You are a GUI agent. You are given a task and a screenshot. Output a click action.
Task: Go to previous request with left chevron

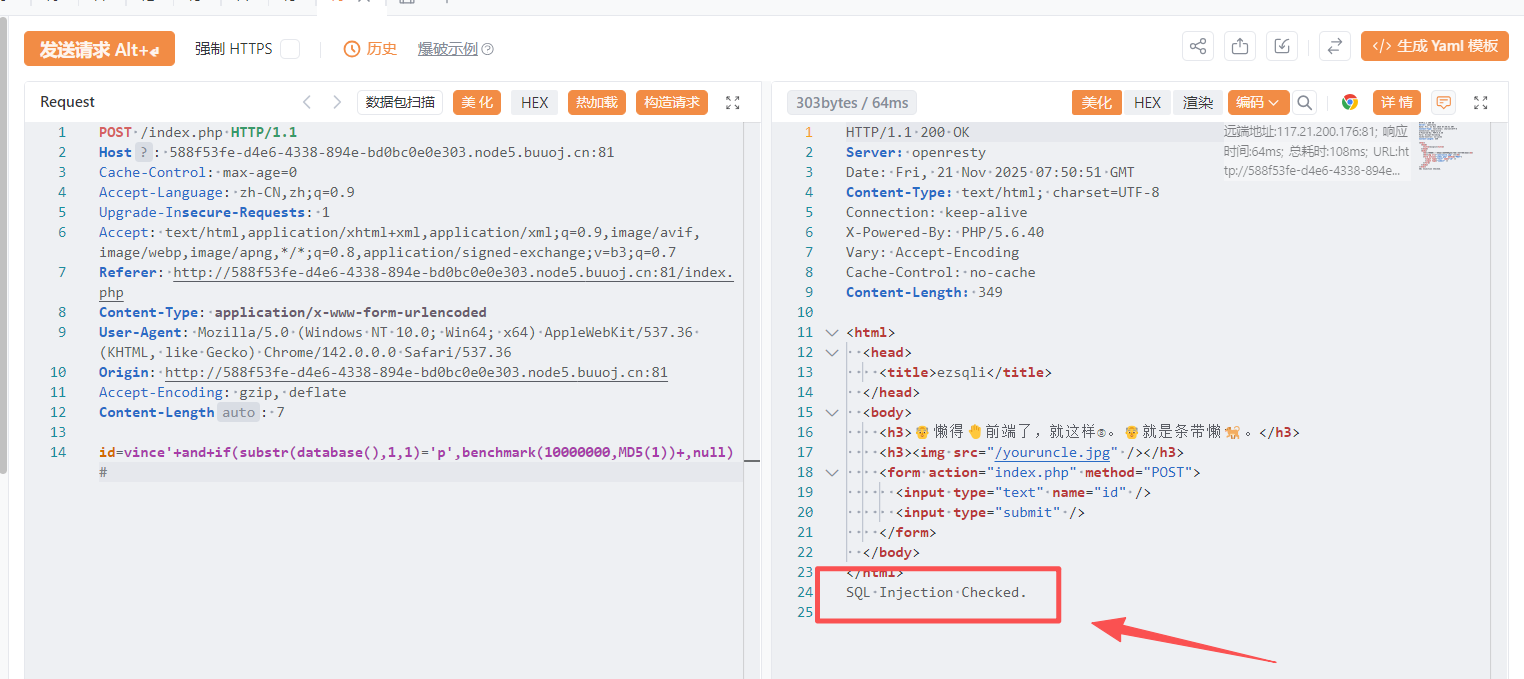(307, 102)
